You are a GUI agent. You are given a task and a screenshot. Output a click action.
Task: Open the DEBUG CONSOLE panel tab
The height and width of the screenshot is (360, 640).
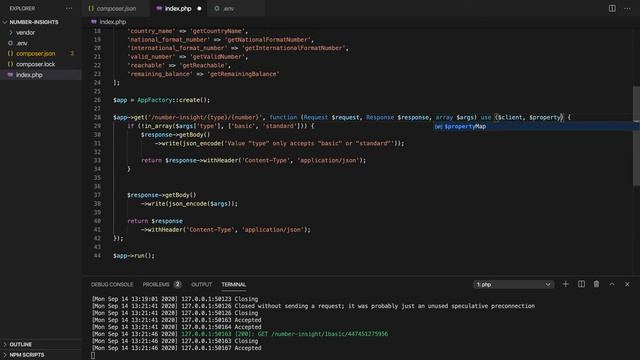[112, 284]
